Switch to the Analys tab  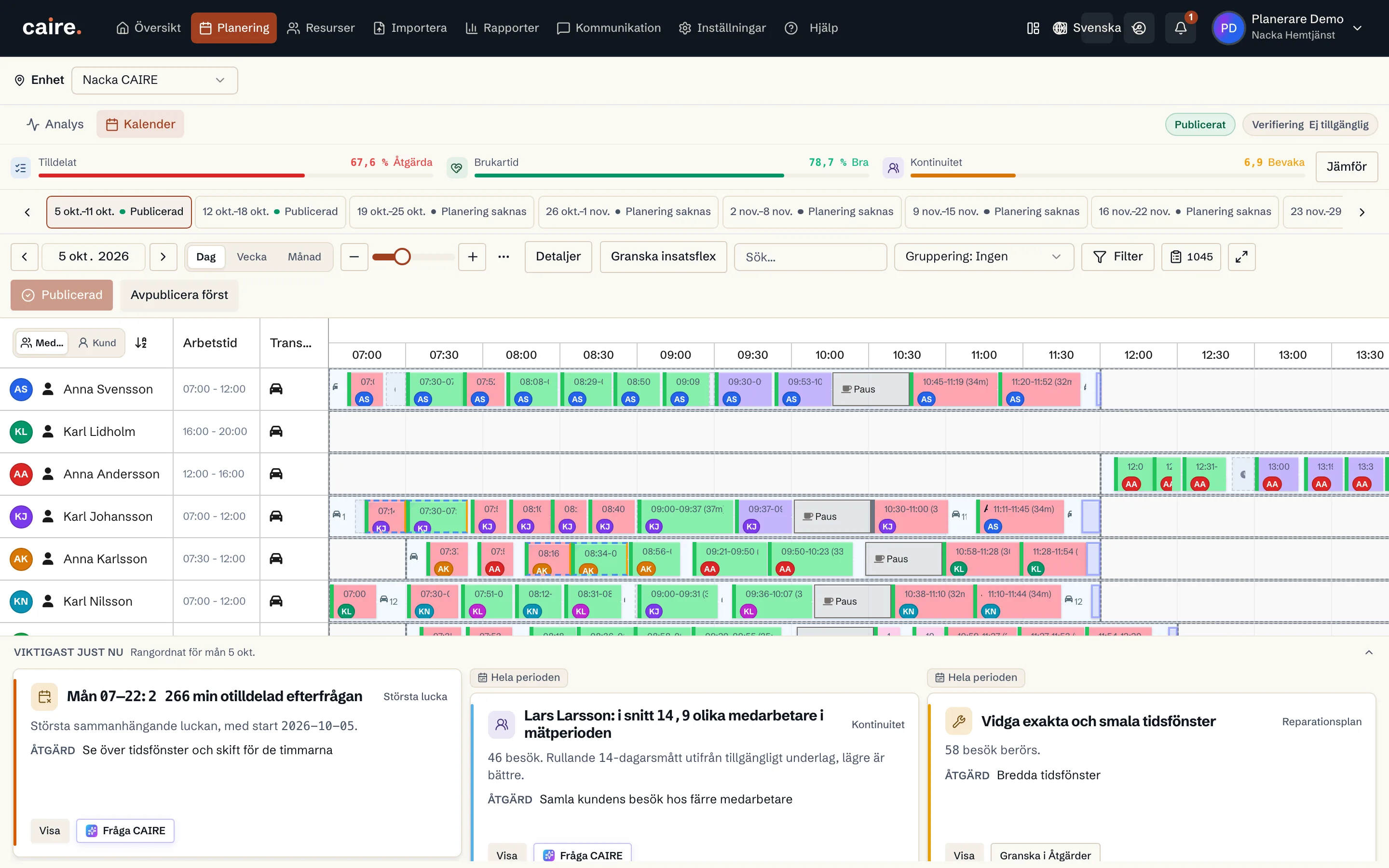click(55, 124)
